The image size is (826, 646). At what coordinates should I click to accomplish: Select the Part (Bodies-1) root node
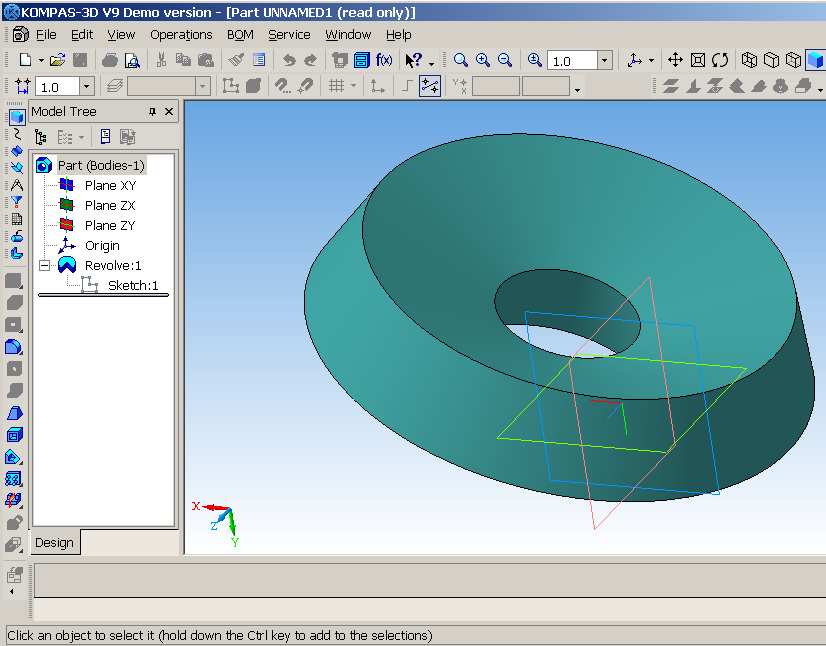(x=101, y=165)
